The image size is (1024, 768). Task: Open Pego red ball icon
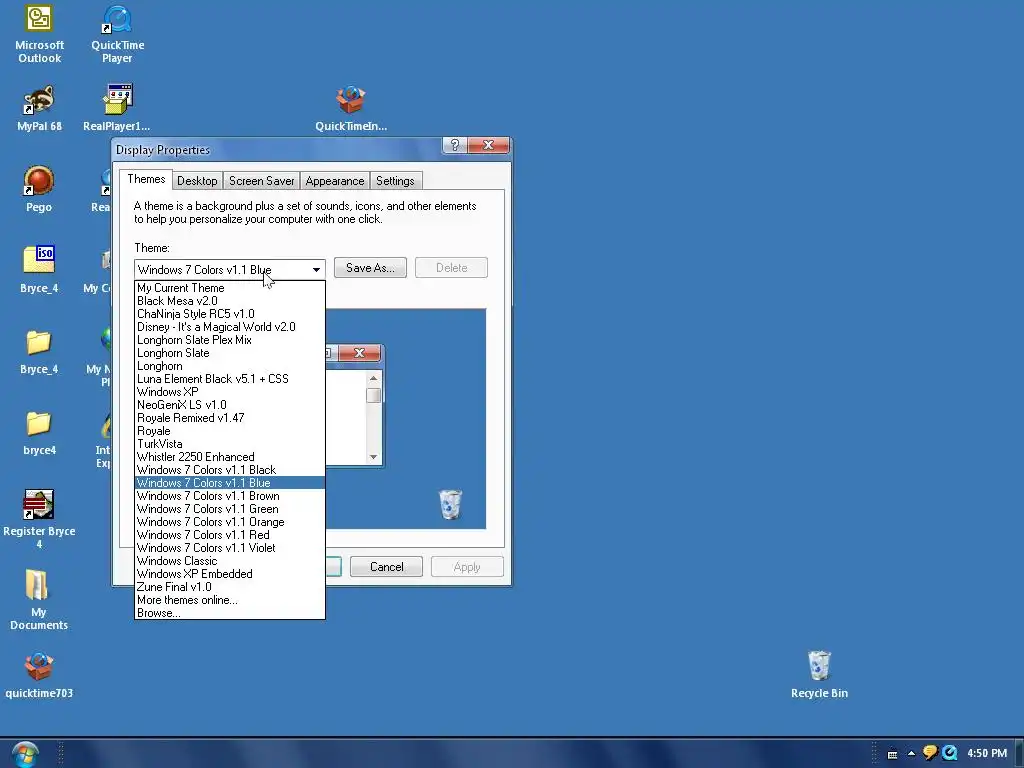point(39,189)
